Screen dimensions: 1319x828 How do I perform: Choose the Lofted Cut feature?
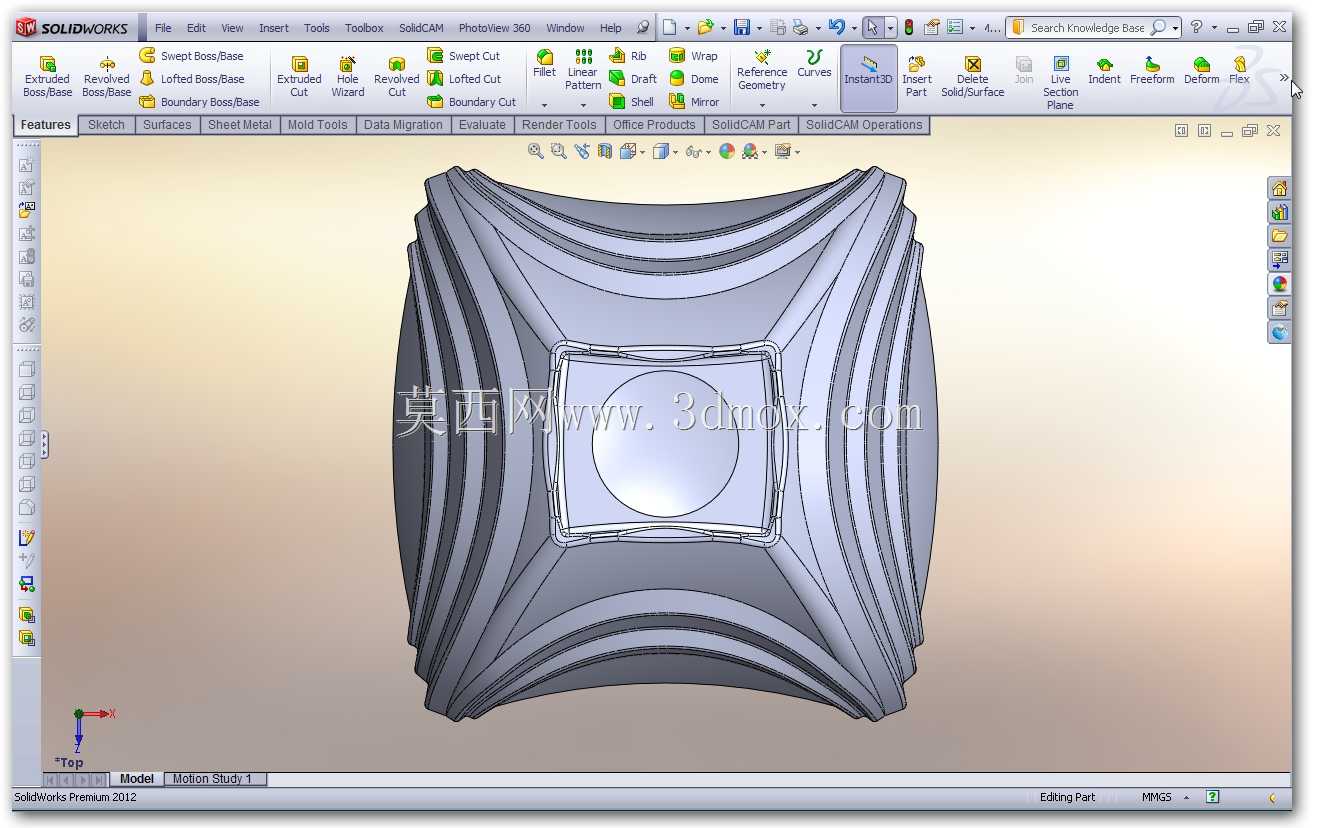click(464, 79)
